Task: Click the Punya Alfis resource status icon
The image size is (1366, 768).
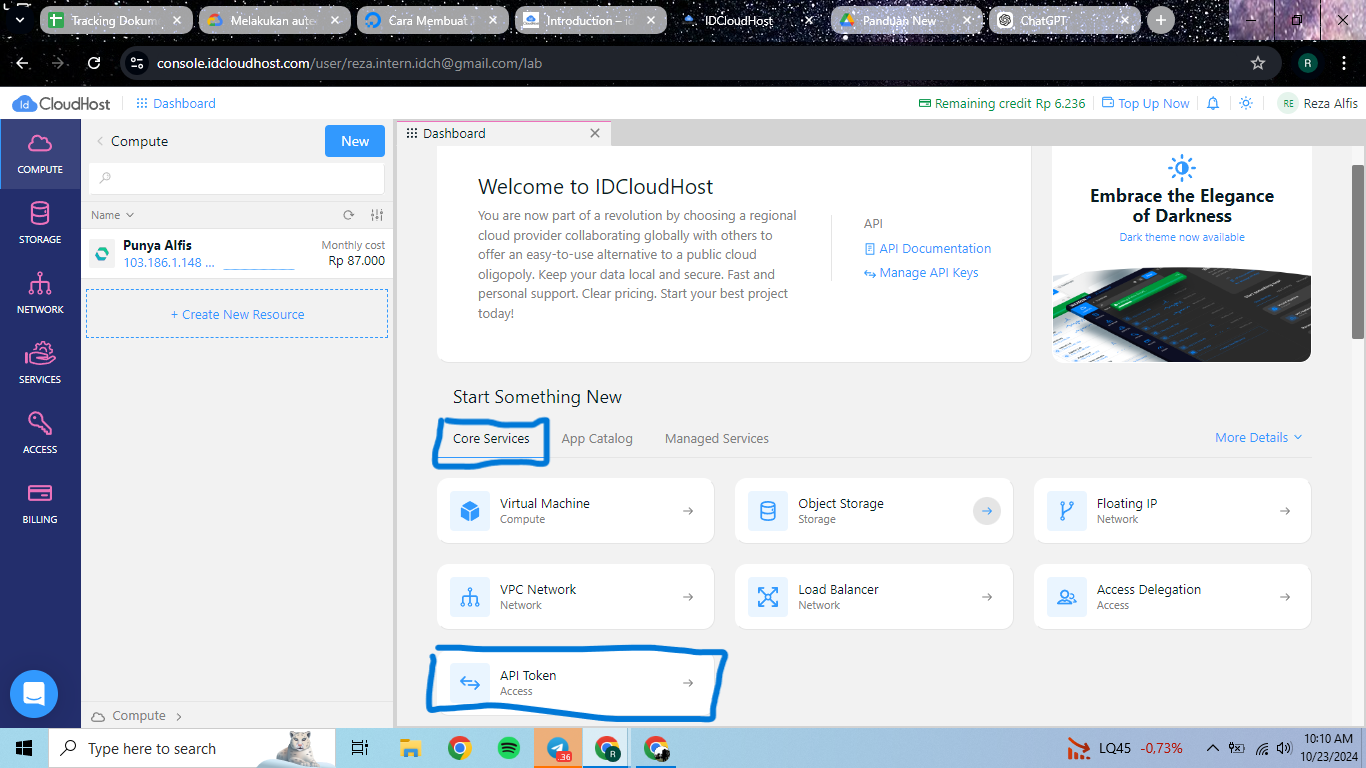Action: (x=101, y=253)
